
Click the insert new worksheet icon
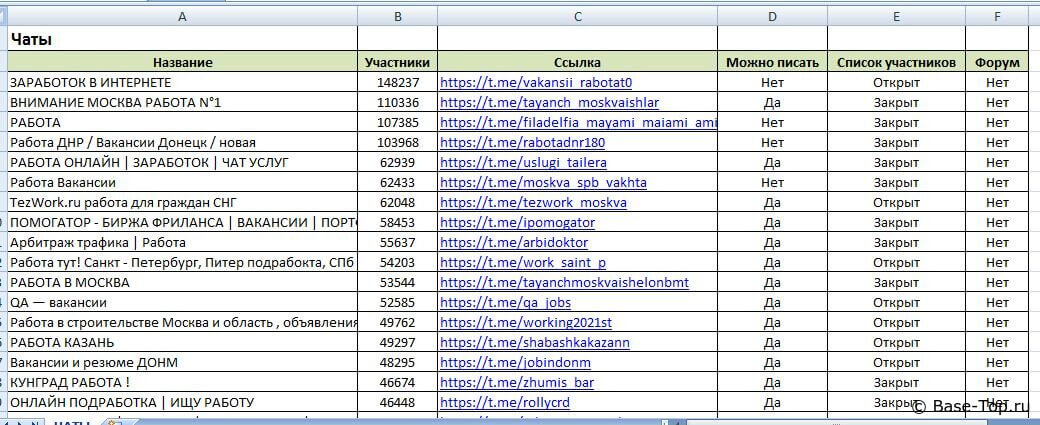coord(114,422)
